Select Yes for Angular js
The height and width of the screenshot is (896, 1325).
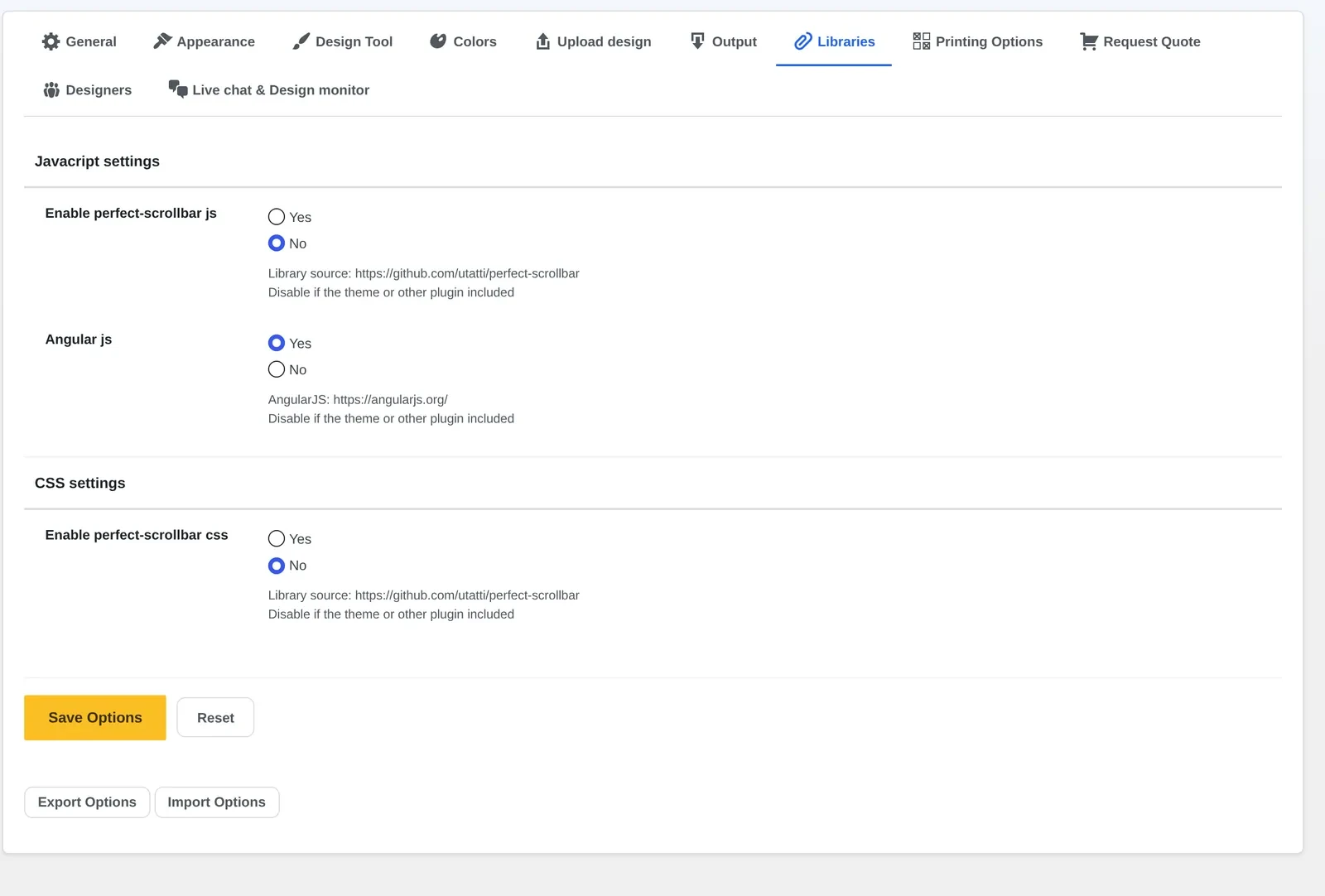pos(277,343)
